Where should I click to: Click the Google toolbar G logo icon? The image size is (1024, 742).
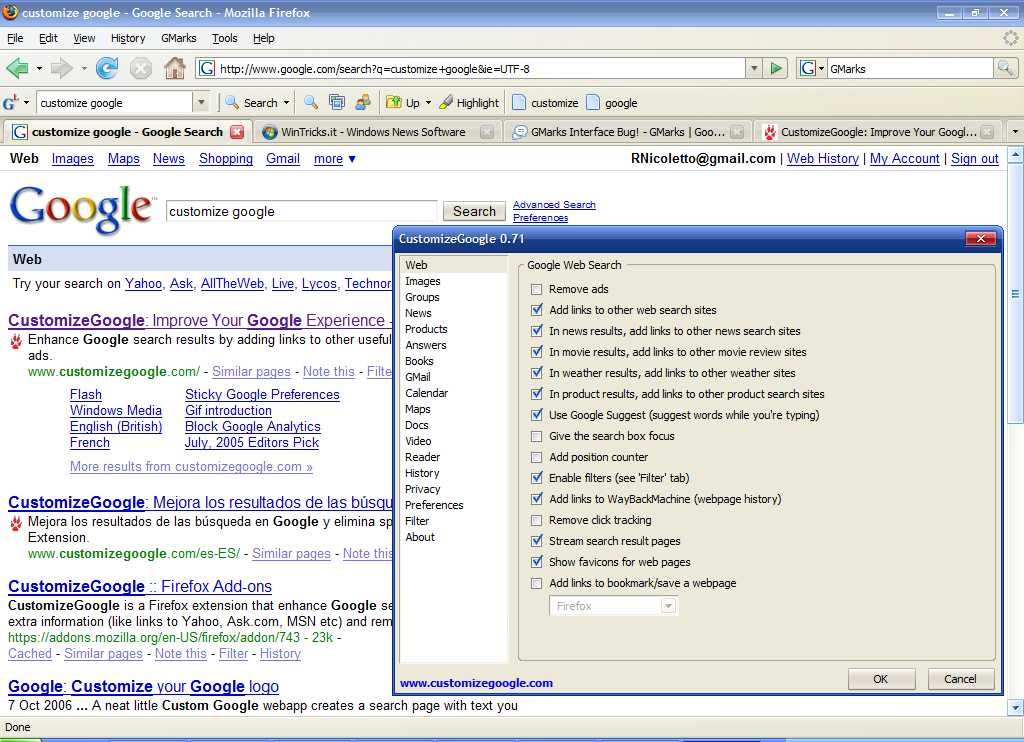(x=11, y=103)
